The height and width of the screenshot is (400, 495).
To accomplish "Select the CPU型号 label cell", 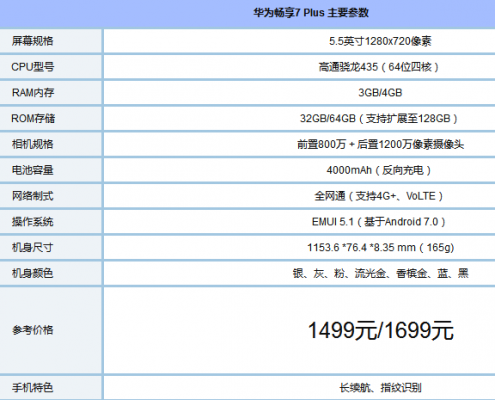I will tap(51, 67).
